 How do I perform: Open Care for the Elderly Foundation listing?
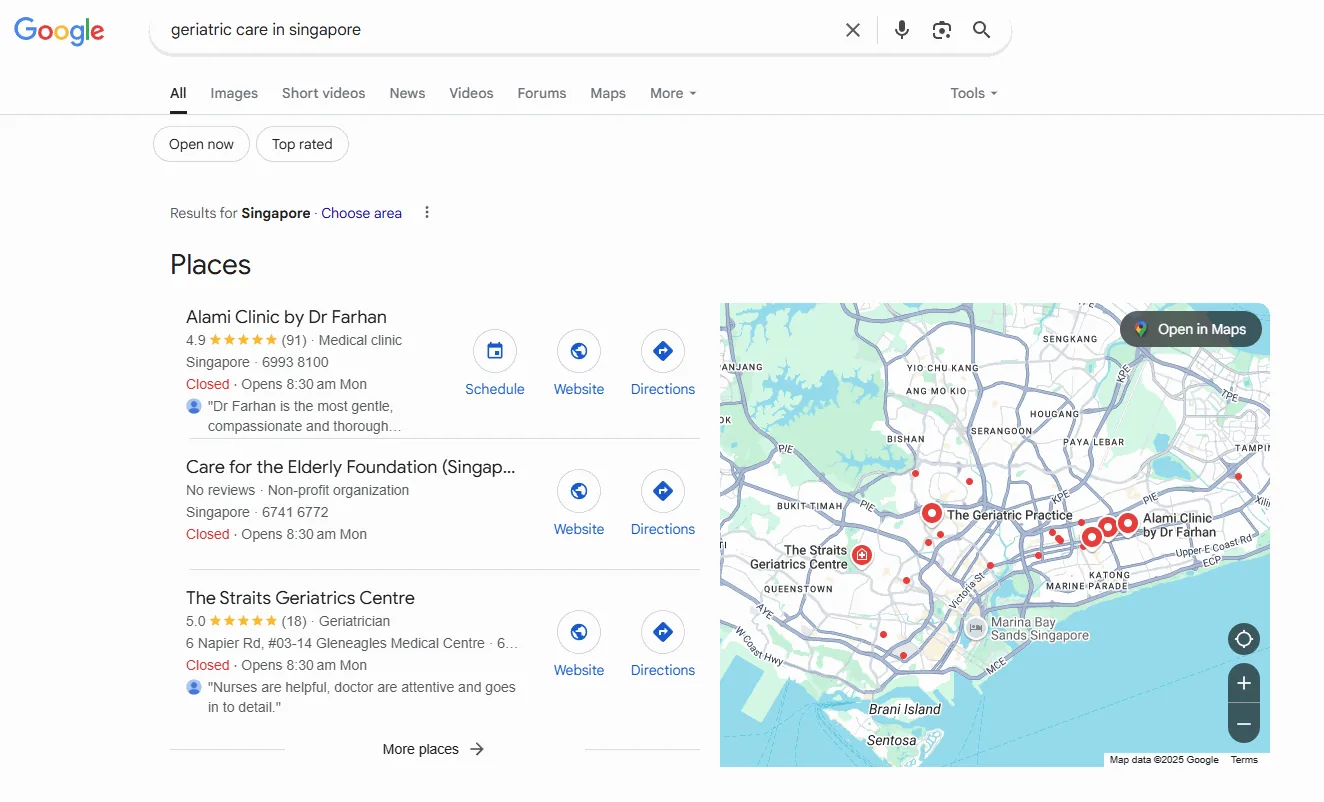click(x=351, y=467)
